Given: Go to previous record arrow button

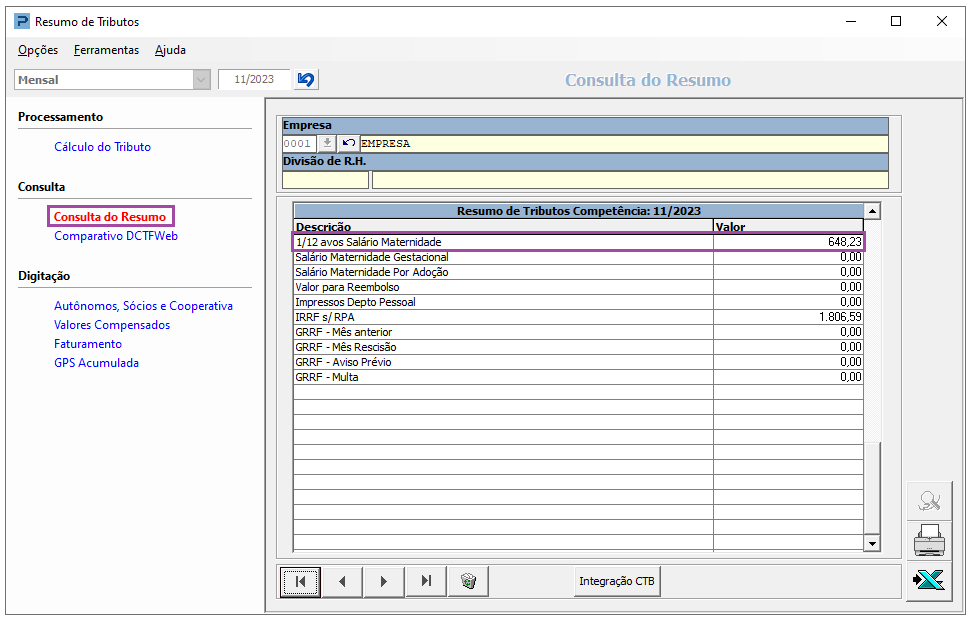Looking at the screenshot, I should (342, 582).
